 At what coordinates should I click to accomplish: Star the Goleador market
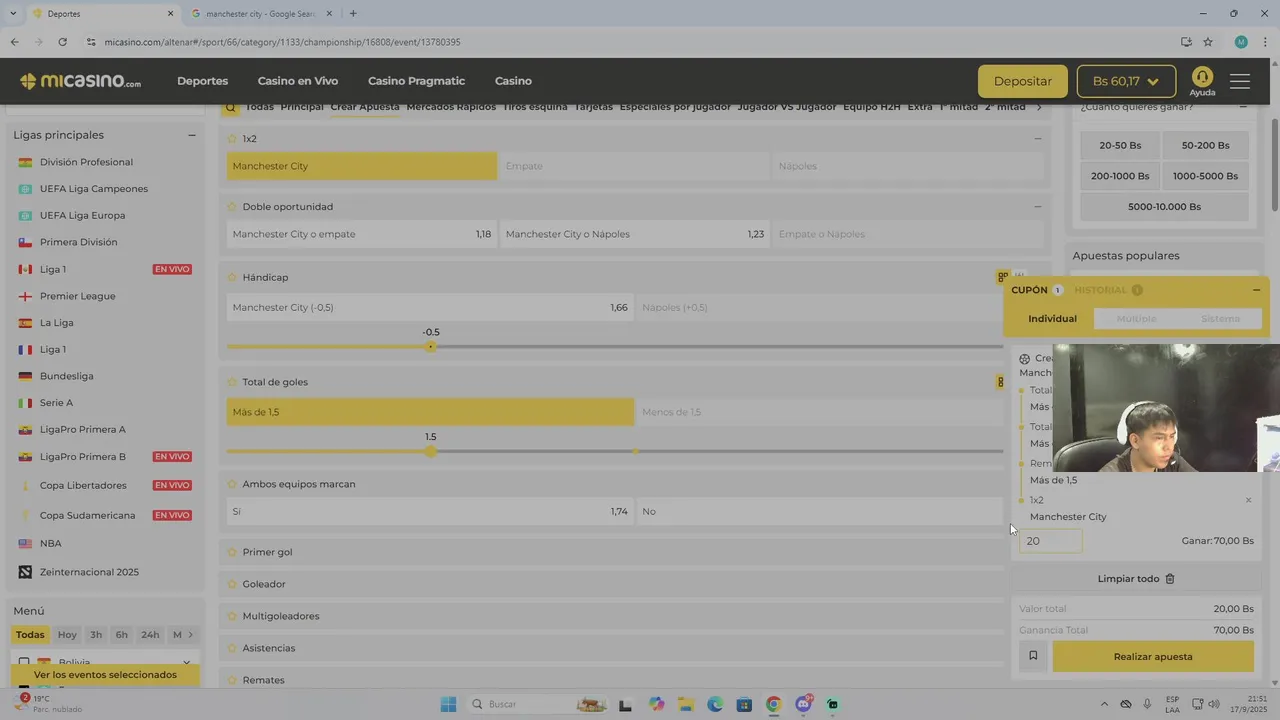click(x=232, y=584)
